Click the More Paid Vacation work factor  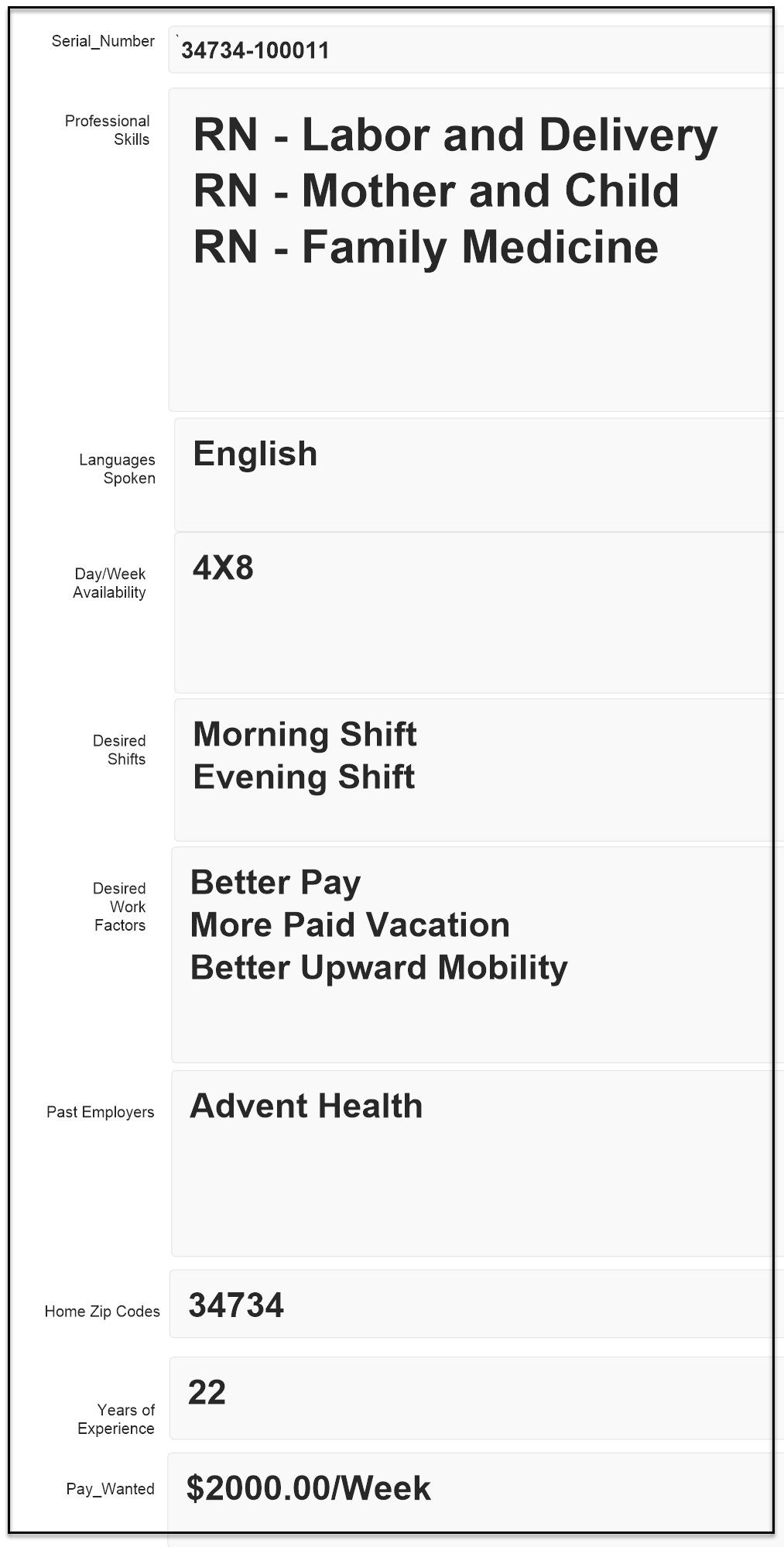pyautogui.click(x=350, y=924)
